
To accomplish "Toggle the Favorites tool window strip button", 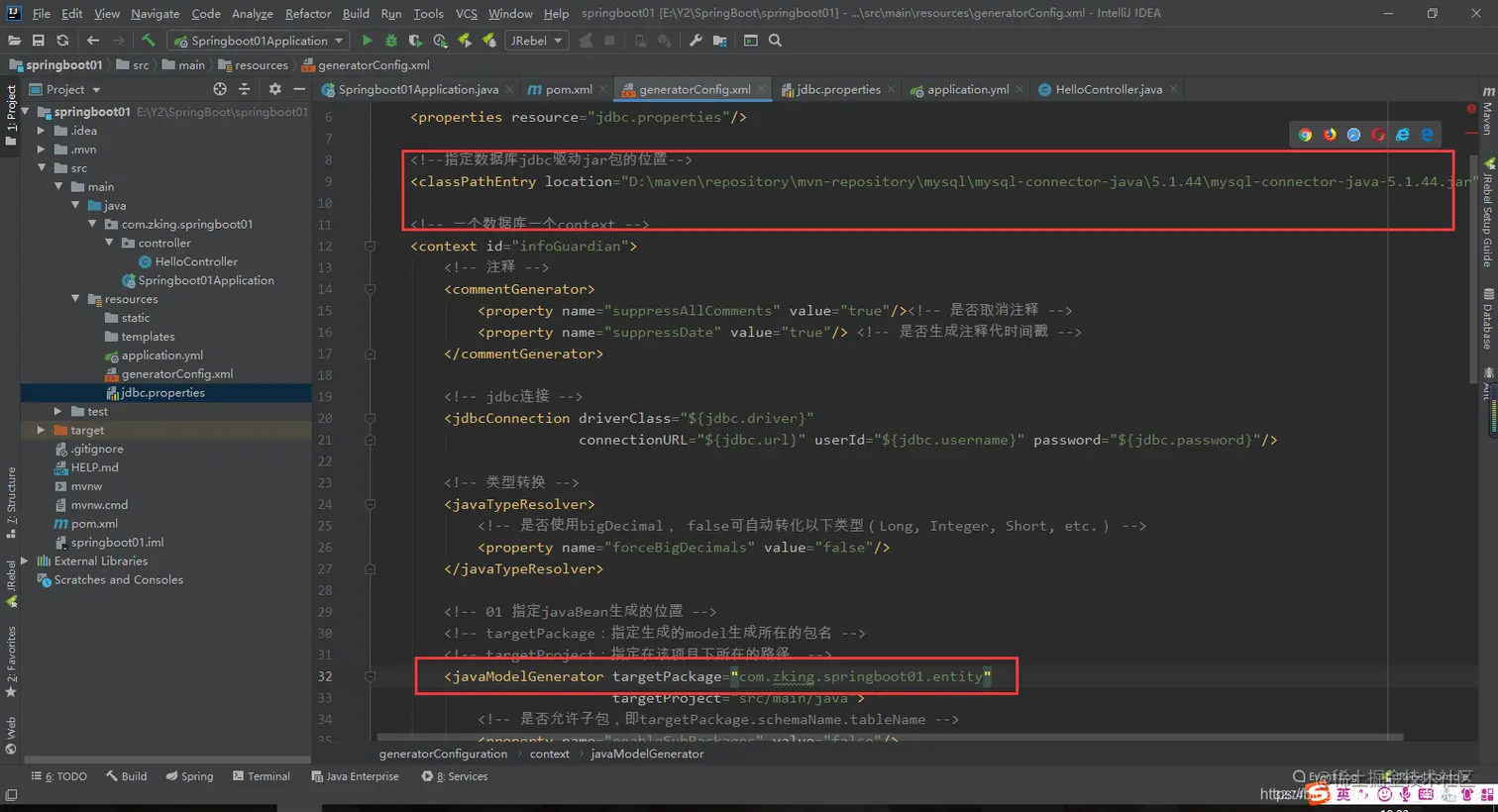I will pos(11,661).
